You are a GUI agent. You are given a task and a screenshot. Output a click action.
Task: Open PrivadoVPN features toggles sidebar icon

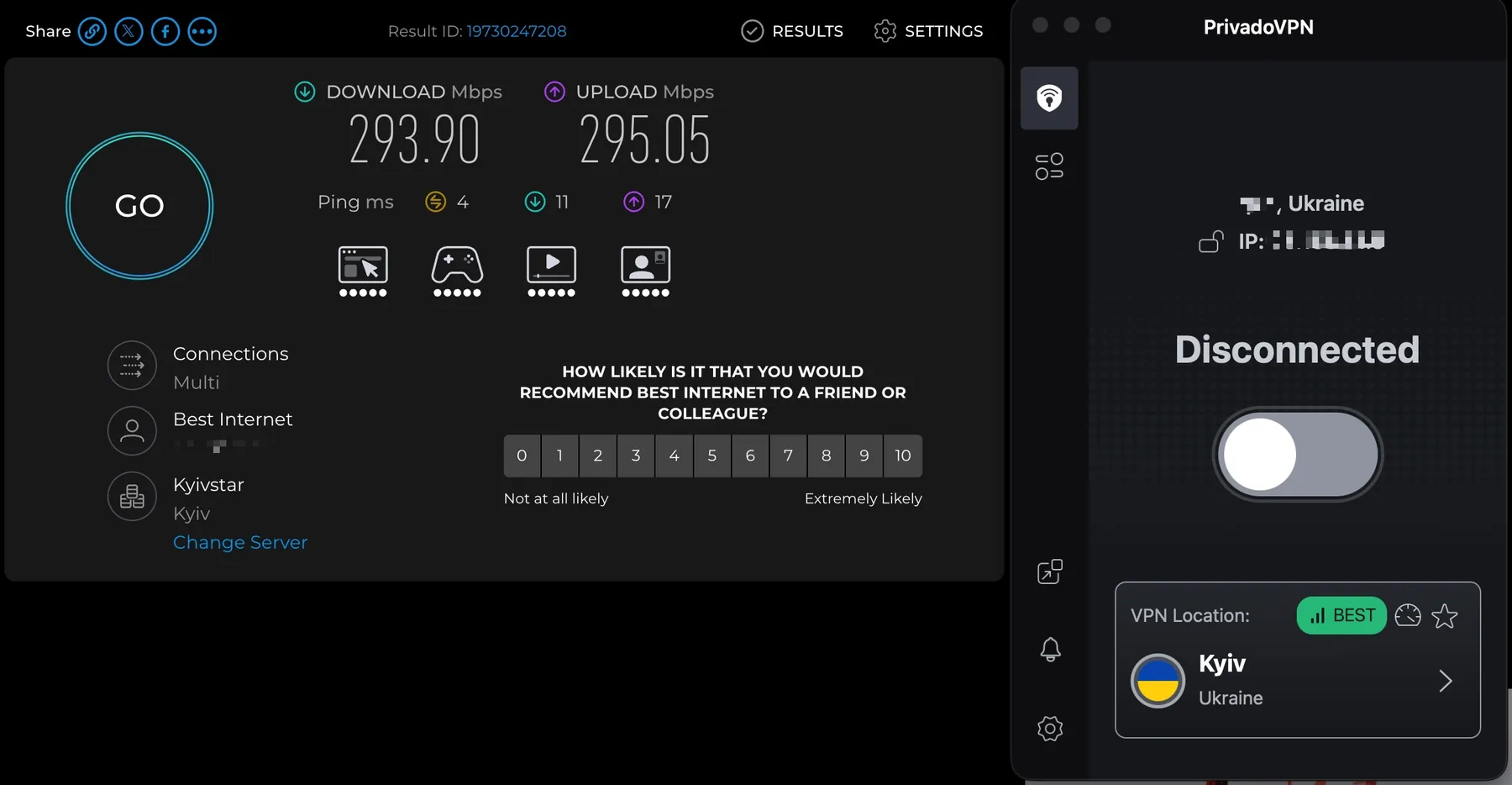click(1049, 166)
